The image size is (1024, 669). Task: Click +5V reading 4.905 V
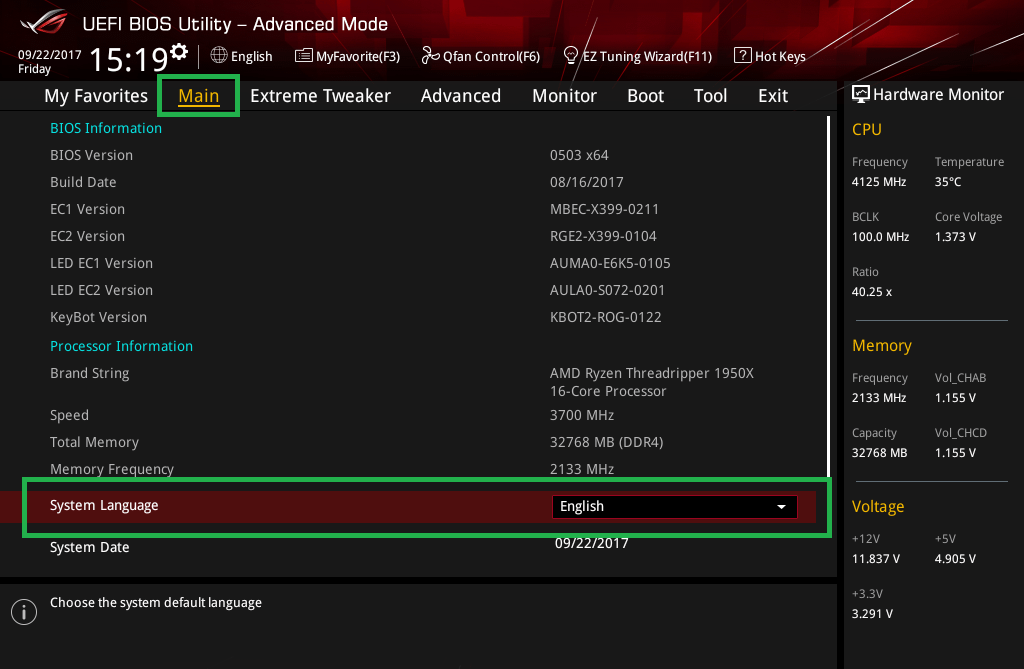click(955, 559)
